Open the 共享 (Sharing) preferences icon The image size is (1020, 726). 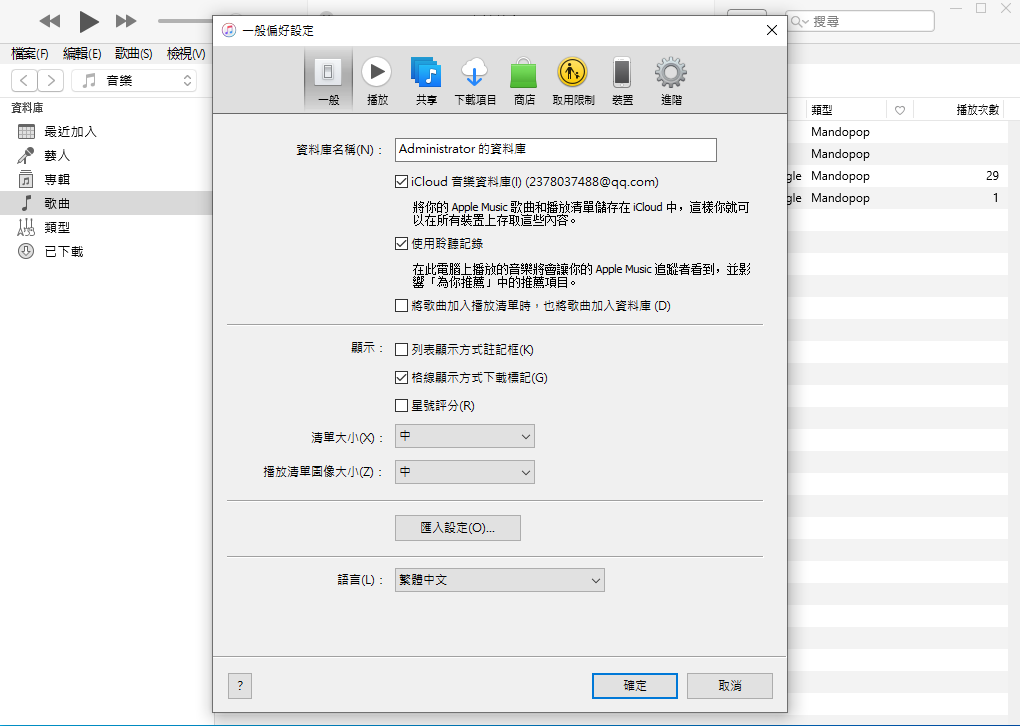tap(426, 80)
